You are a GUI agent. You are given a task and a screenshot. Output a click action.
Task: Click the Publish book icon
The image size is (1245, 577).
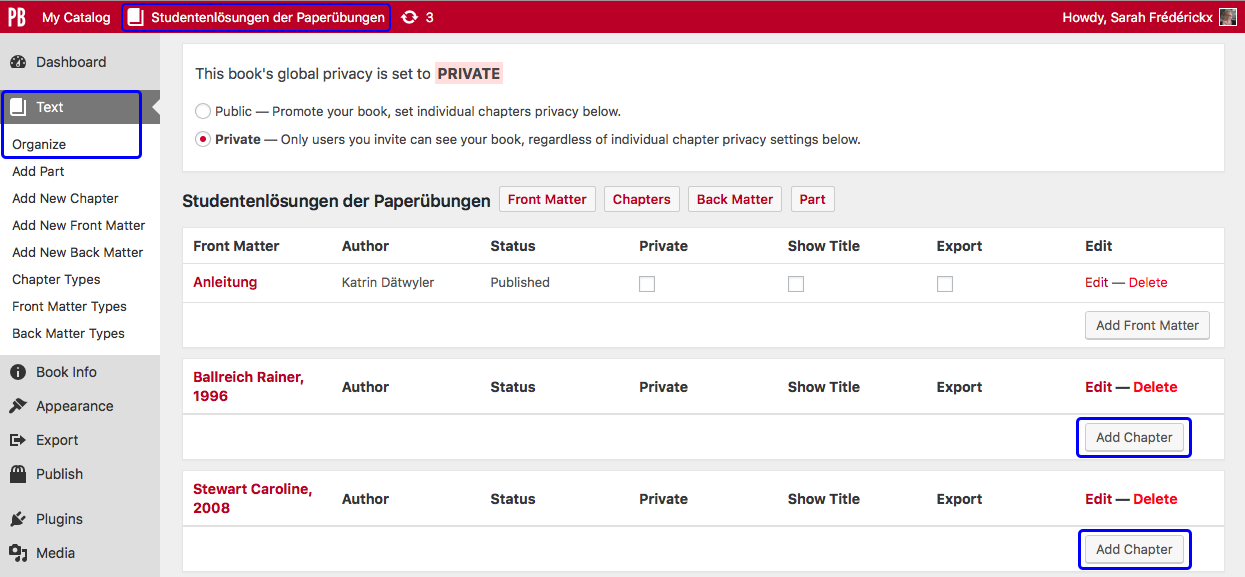pos(18,474)
